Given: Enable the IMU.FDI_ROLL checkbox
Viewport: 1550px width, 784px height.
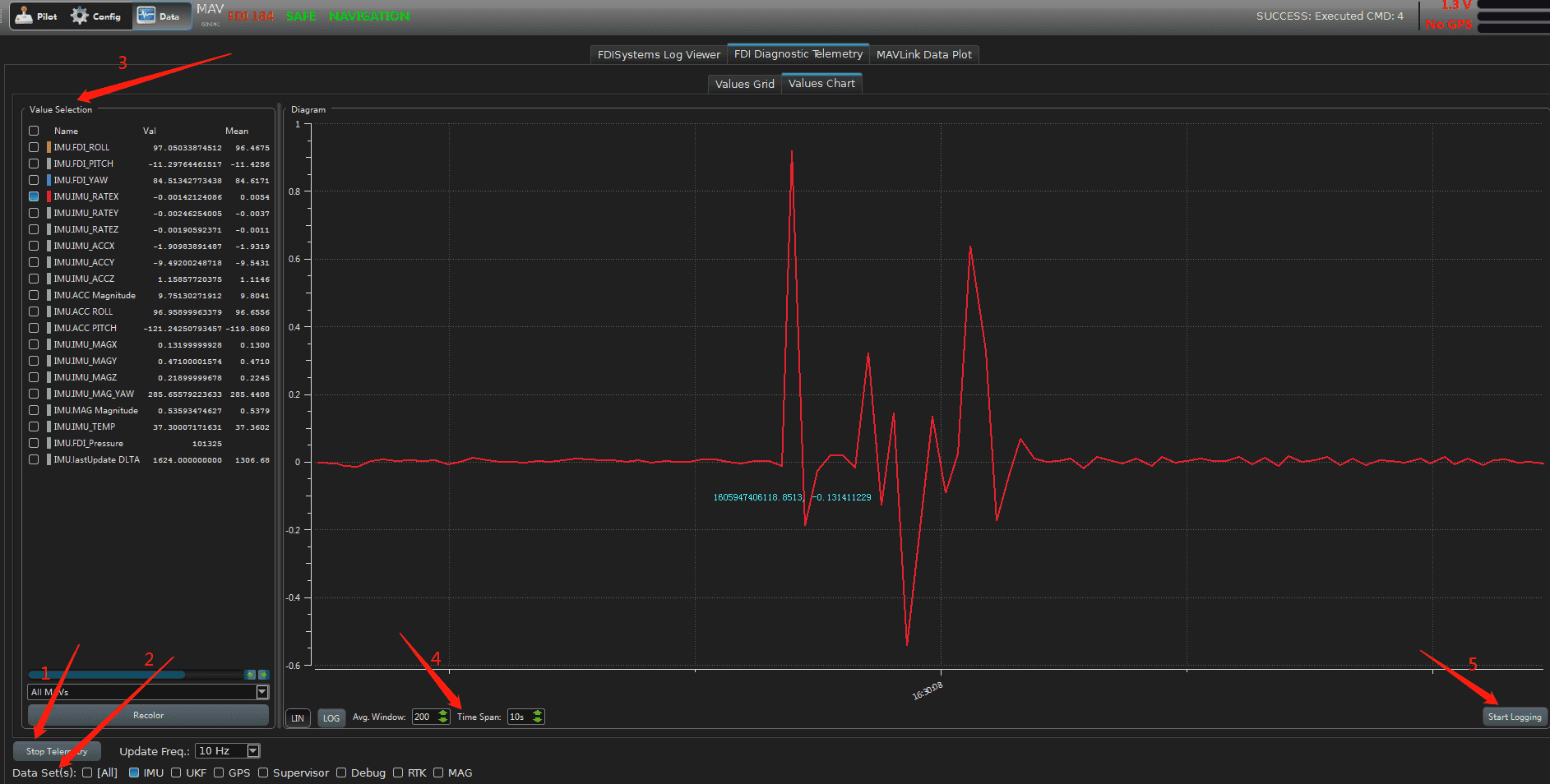Looking at the screenshot, I should coord(34,147).
